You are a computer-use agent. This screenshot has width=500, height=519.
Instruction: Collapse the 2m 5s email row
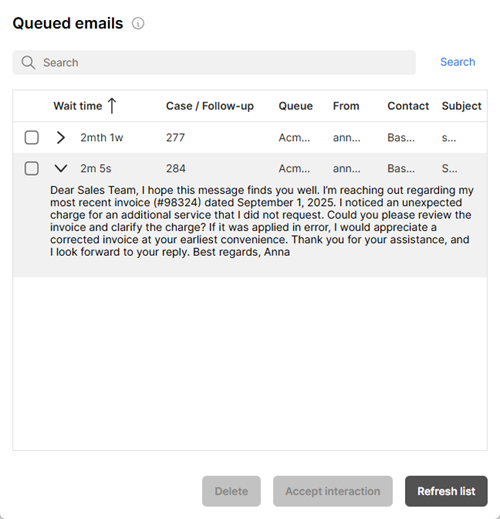(x=61, y=168)
